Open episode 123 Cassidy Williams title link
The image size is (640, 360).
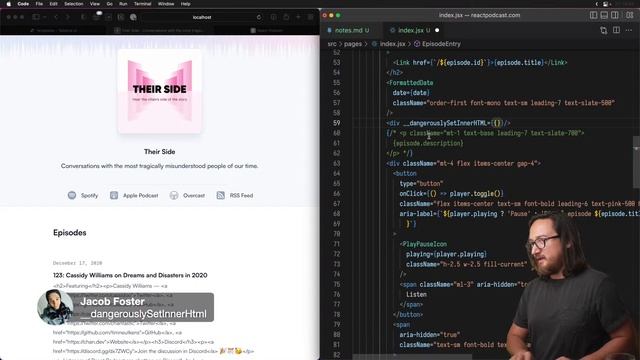(x=130, y=275)
